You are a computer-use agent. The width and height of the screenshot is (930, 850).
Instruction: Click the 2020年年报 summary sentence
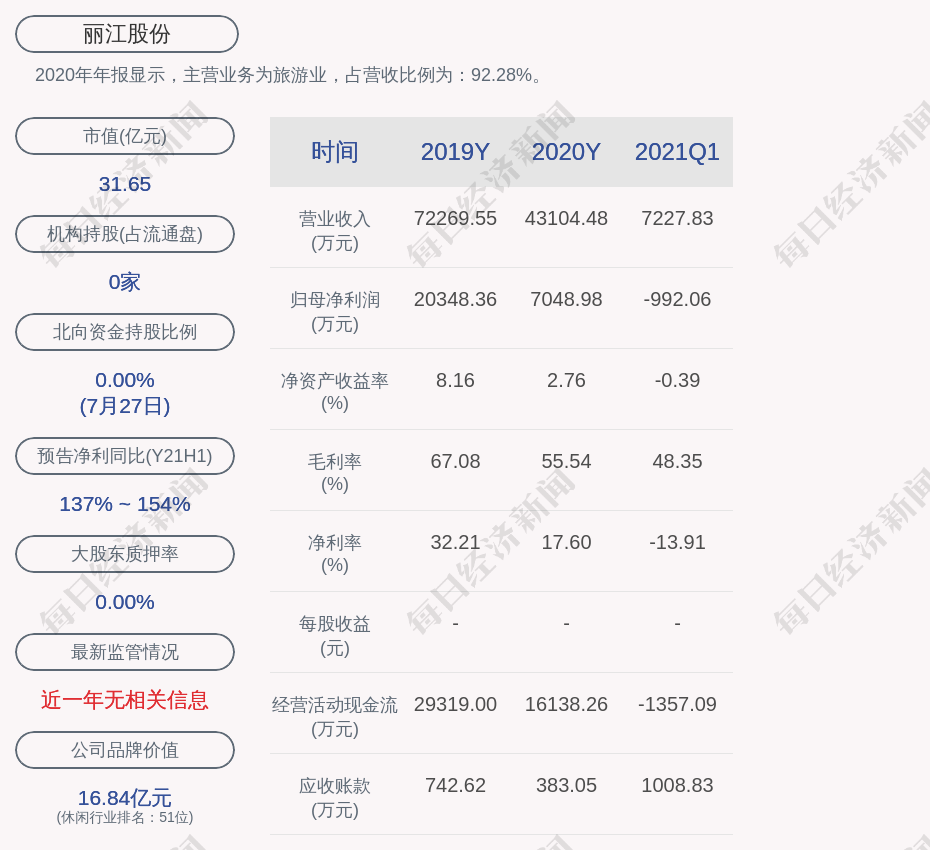click(x=289, y=75)
